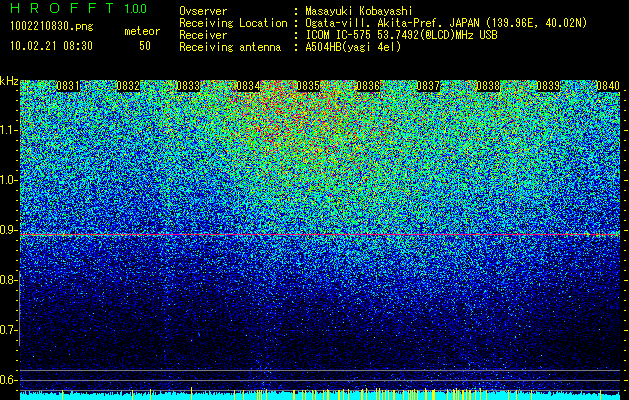Viewport: 629px width, 400px height.
Task: Click the 1.1 frequency axis label
Action: tap(8, 130)
